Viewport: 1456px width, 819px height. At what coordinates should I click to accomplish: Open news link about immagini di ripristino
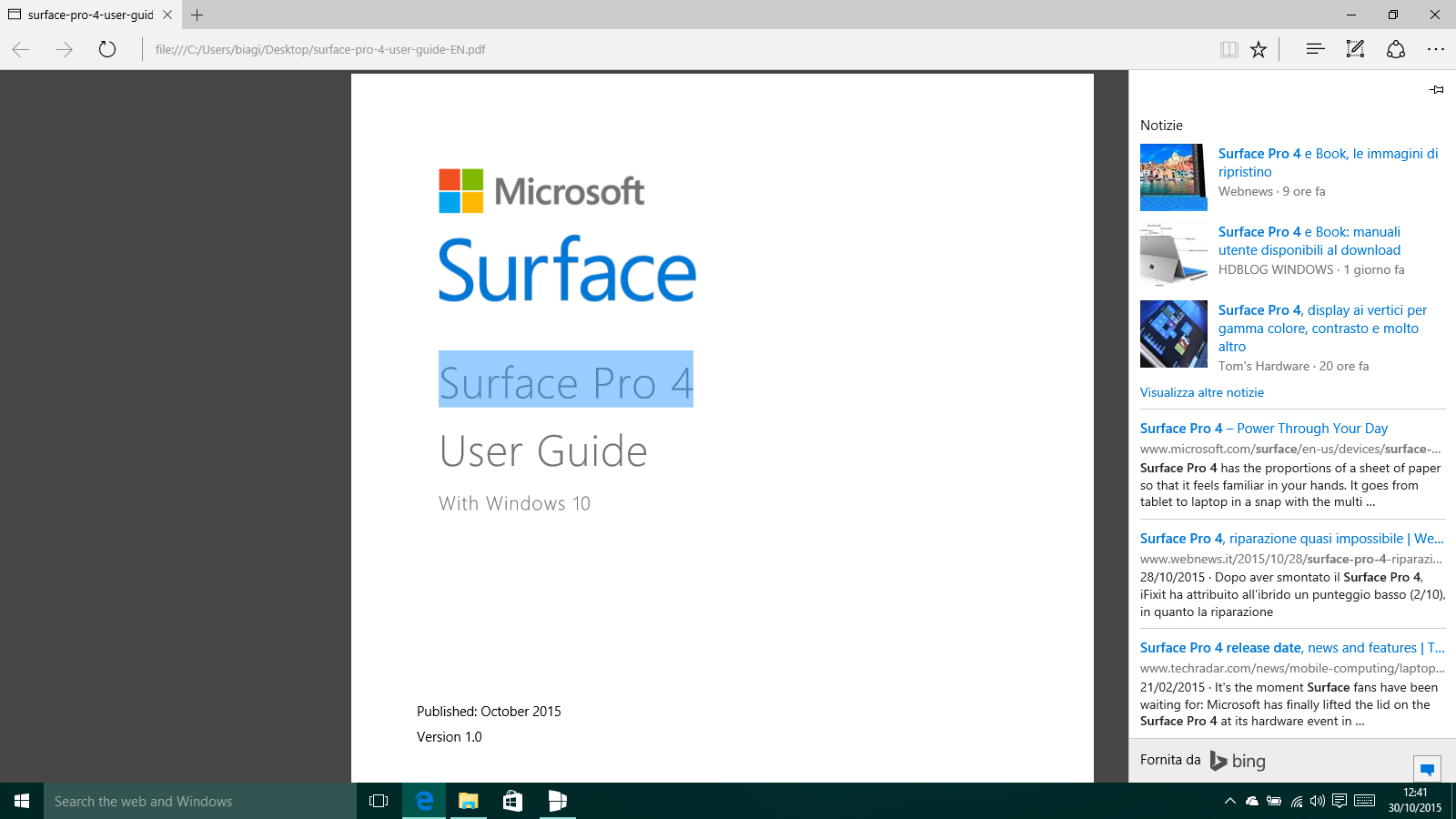[x=1329, y=163]
